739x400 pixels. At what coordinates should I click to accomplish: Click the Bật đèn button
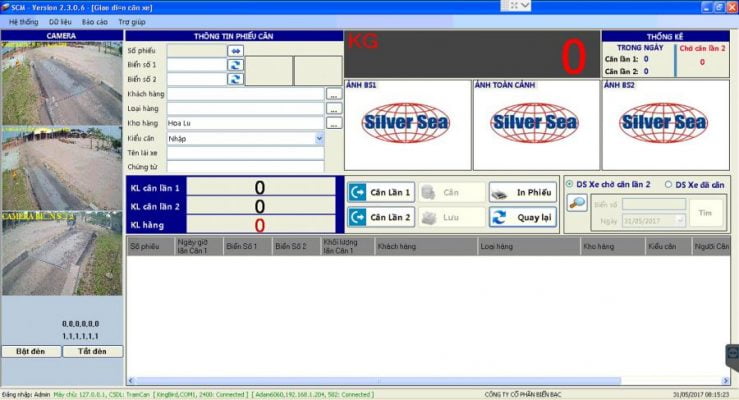(x=31, y=351)
